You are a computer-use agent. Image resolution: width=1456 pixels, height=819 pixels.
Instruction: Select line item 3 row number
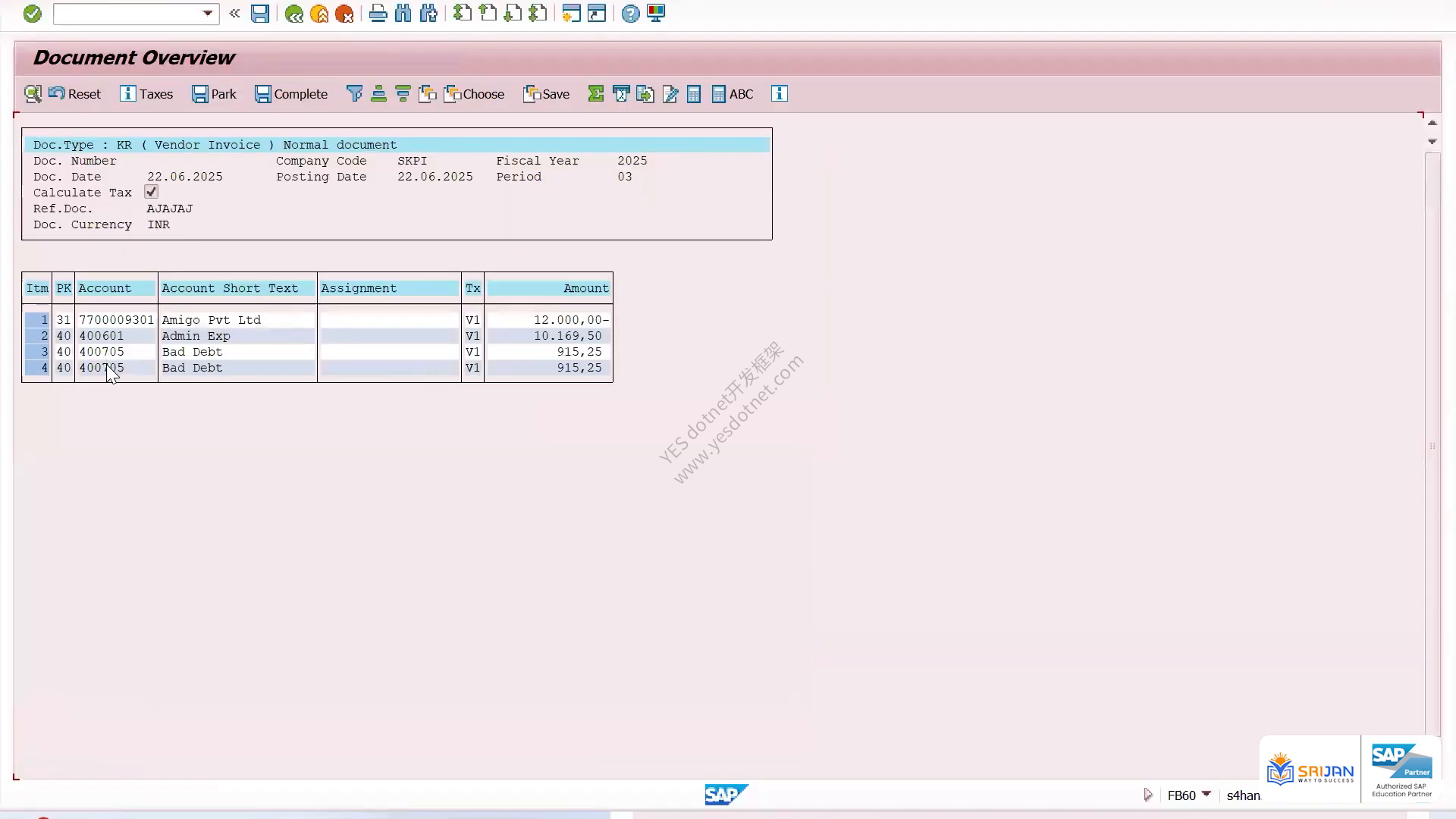tap(37, 352)
